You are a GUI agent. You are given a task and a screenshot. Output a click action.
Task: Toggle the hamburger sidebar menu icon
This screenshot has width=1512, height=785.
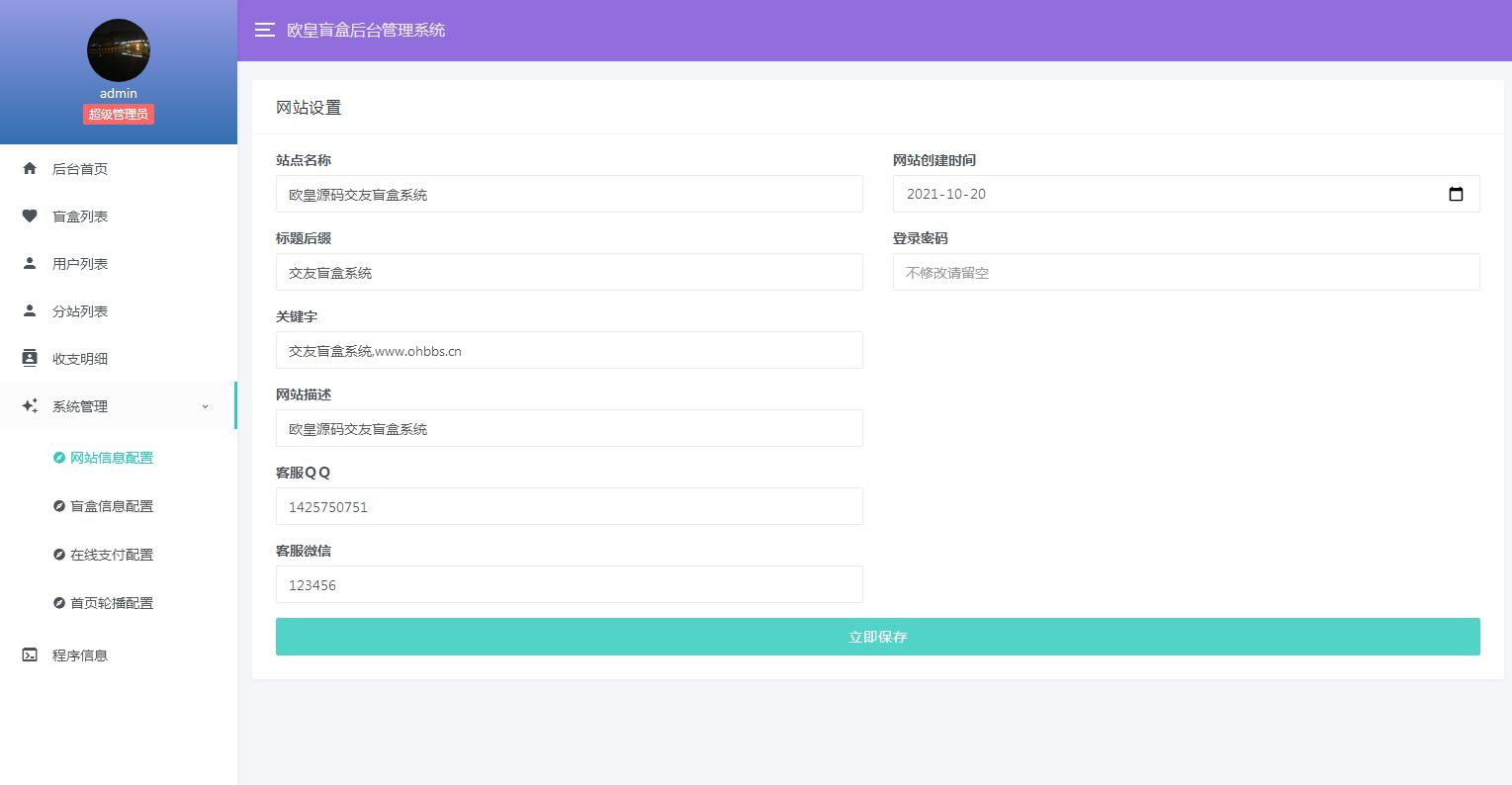tap(264, 30)
